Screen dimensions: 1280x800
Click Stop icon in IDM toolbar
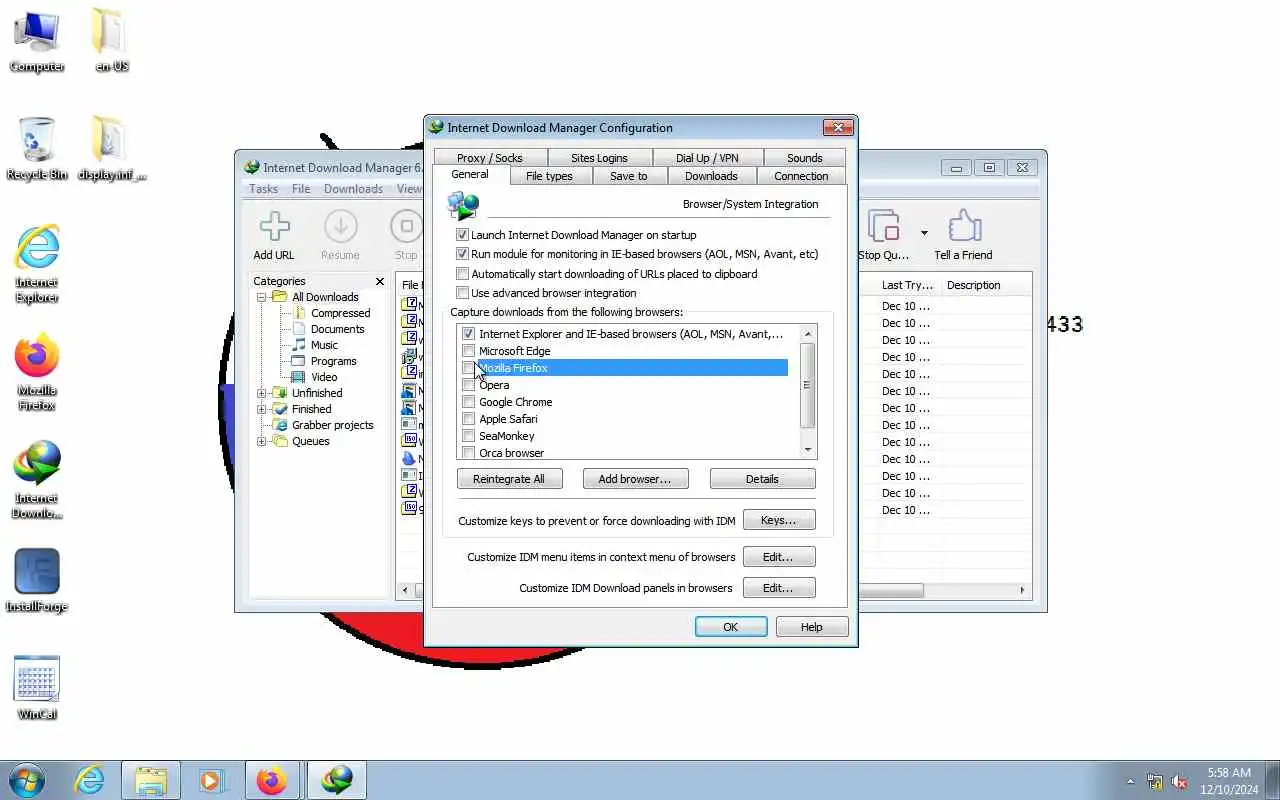(406, 227)
